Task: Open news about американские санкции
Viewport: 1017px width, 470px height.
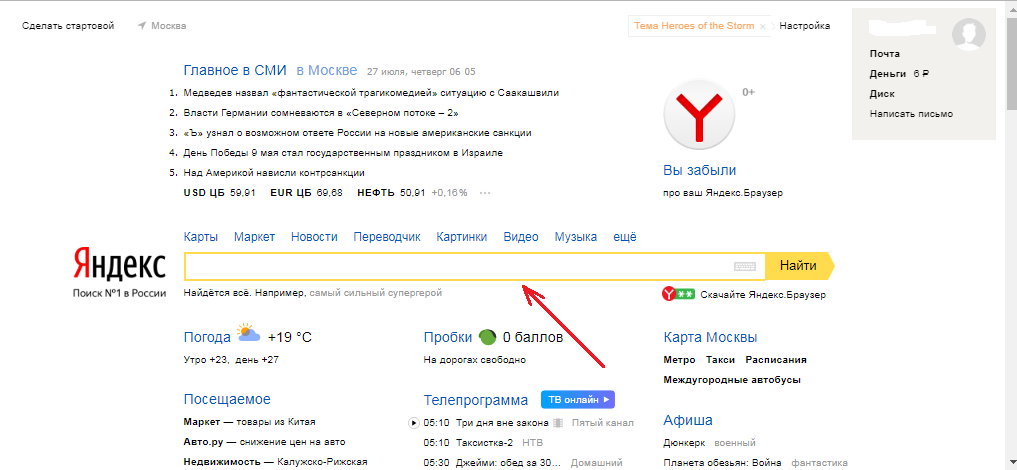Action: pos(357,133)
